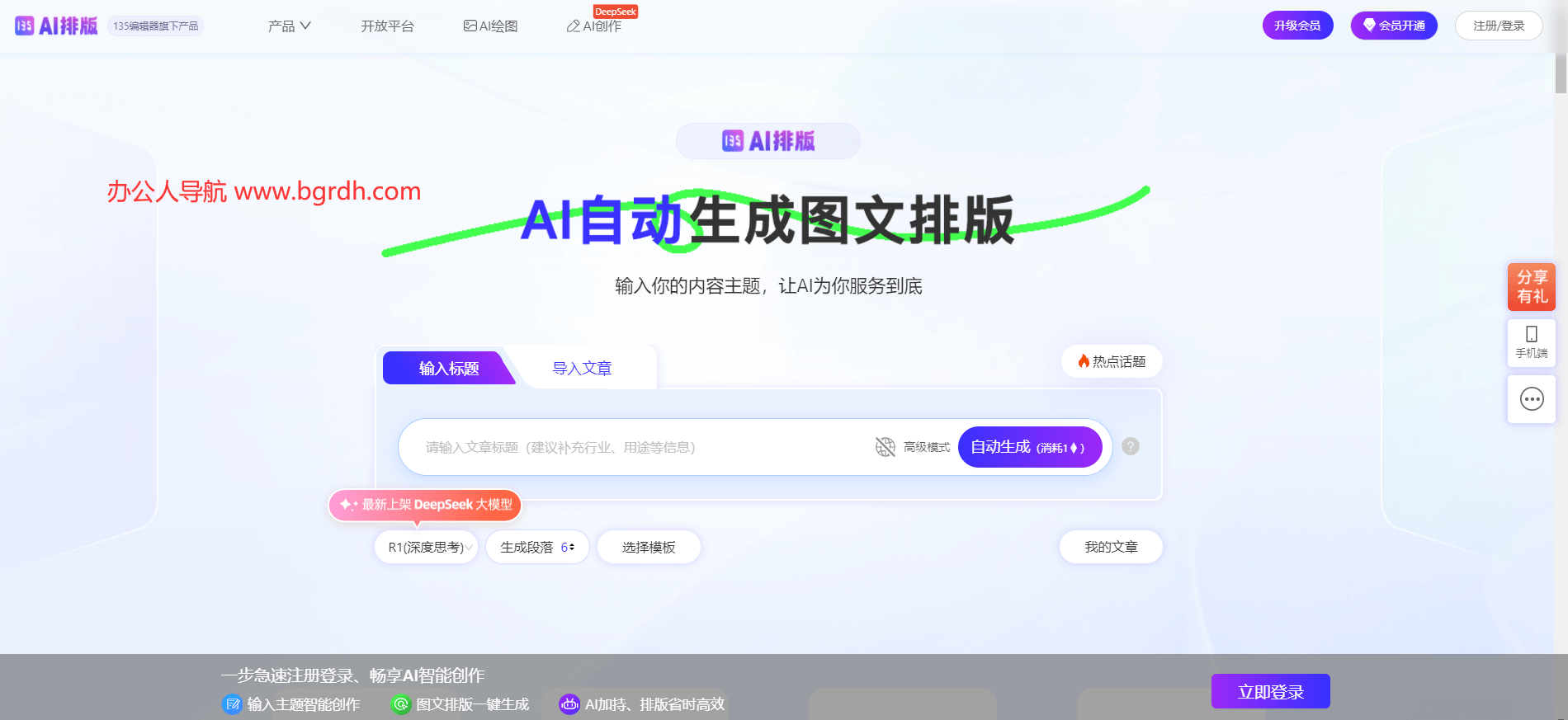Open AI创作 with DeepSeek badge
Viewport: 1568px width, 720px height.
594,26
